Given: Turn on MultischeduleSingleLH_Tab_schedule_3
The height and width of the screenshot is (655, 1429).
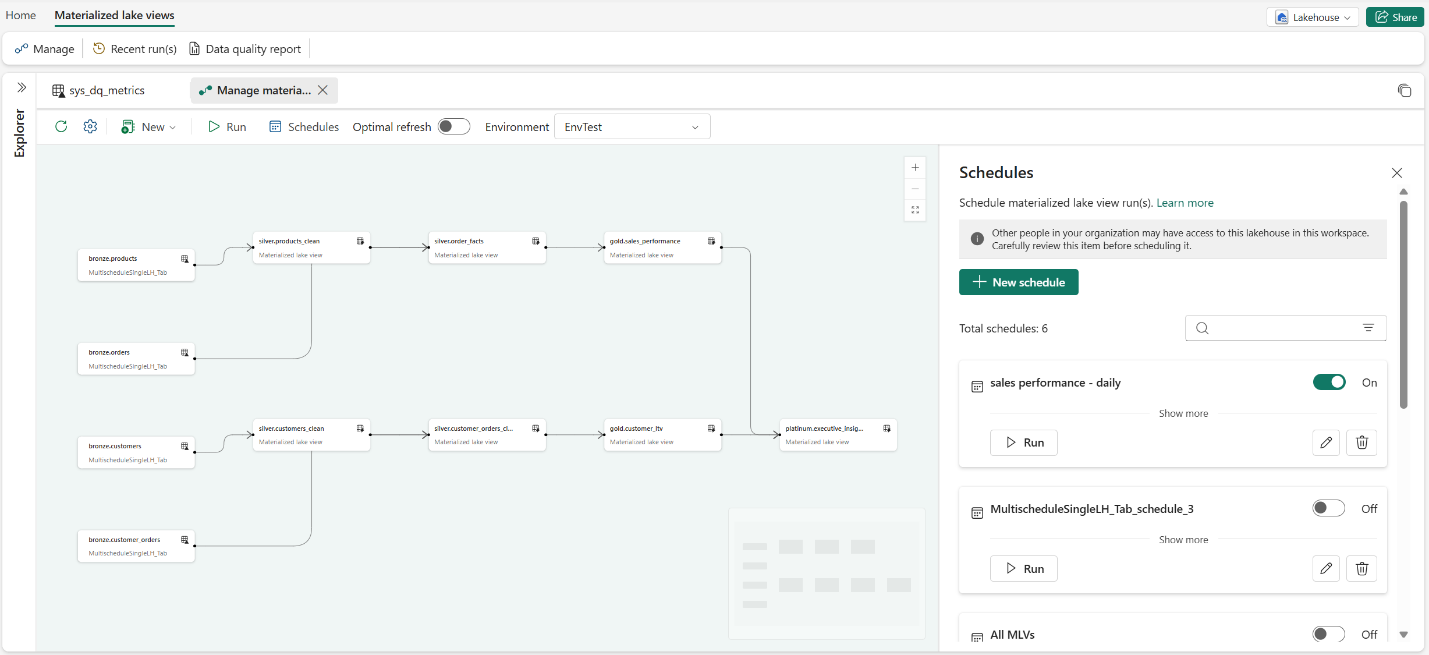Looking at the screenshot, I should 1328,508.
